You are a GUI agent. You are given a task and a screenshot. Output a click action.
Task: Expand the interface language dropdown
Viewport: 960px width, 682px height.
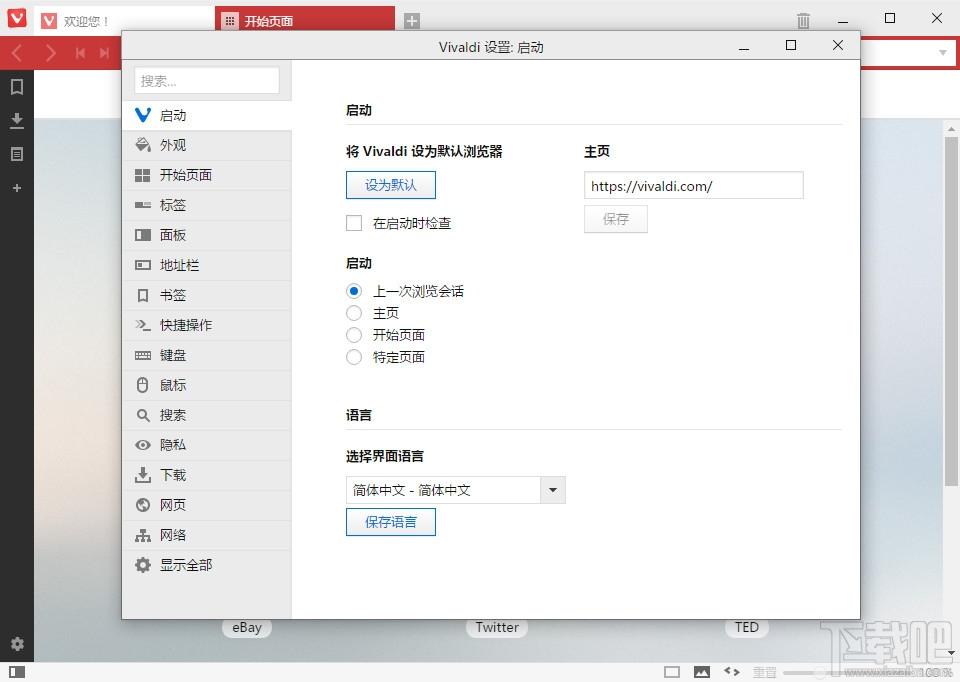553,490
